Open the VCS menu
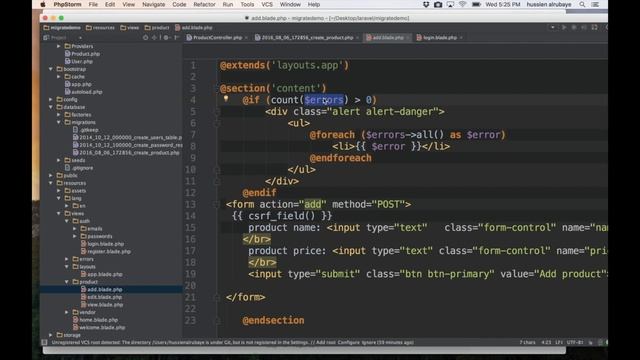The height and width of the screenshot is (360, 640). pos(267,4)
